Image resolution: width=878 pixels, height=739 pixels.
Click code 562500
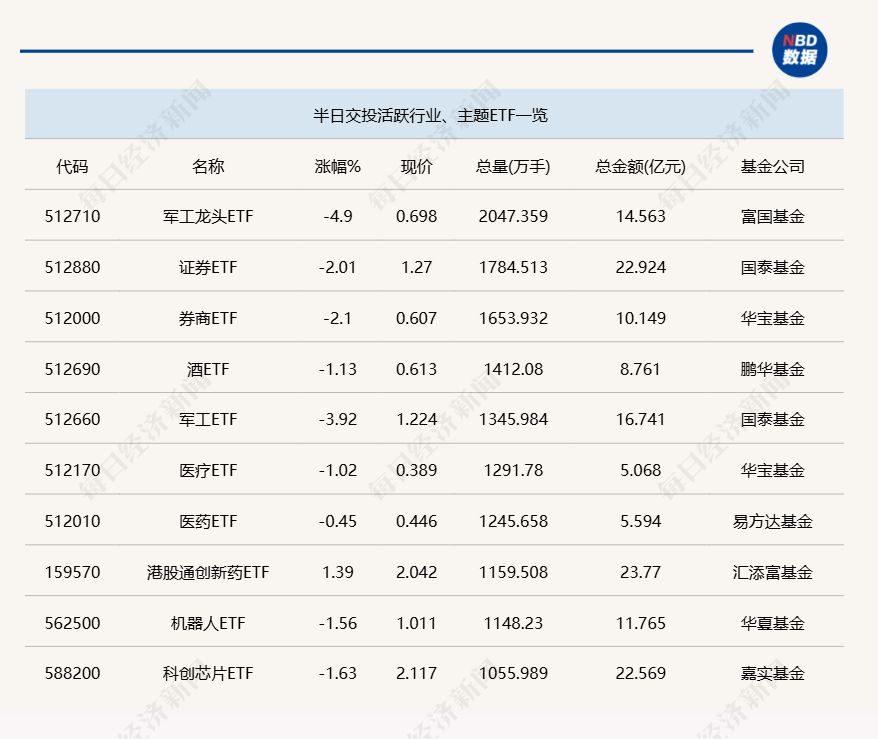point(73,623)
